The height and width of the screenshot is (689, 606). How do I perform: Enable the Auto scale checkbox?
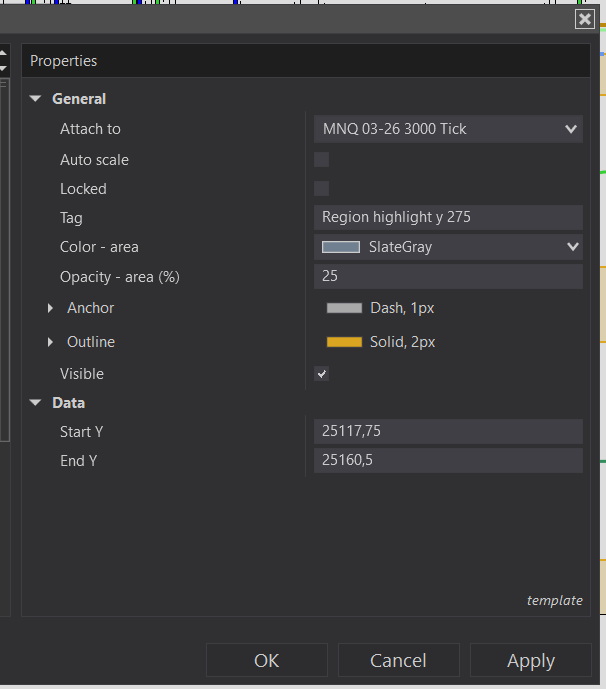[x=321, y=159]
